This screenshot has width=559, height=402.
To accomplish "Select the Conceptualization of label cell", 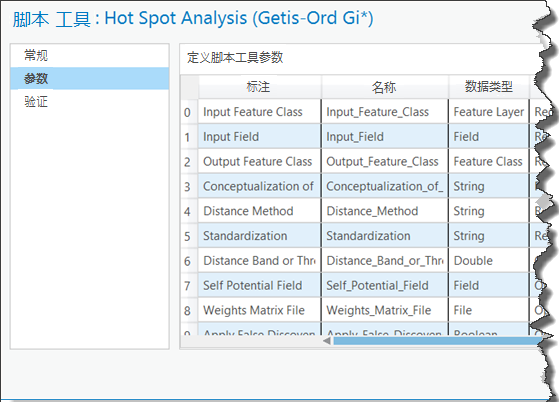I will pos(260,186).
